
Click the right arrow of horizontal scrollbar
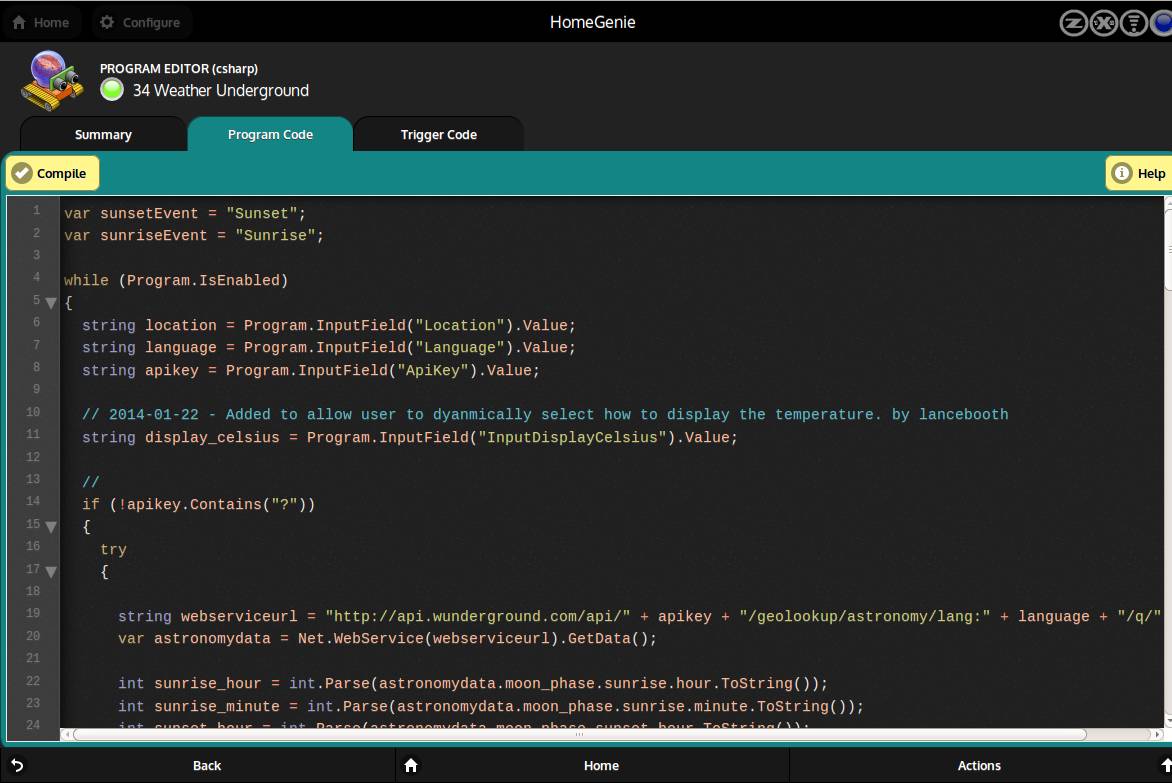[x=1157, y=734]
